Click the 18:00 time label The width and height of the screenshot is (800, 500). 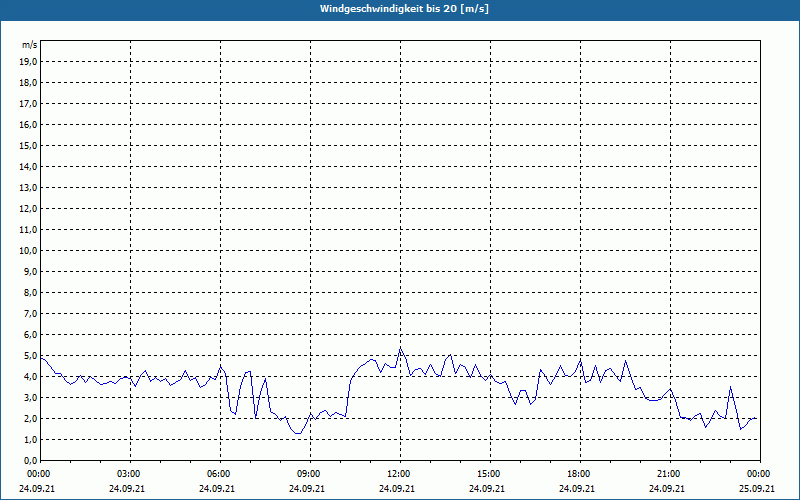click(x=580, y=474)
